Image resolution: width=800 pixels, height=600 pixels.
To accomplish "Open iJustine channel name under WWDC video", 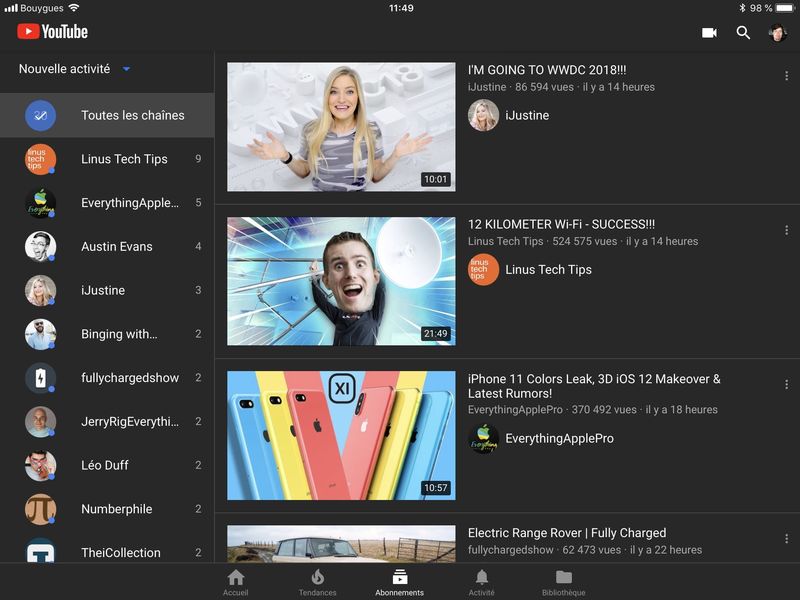I will [527, 115].
